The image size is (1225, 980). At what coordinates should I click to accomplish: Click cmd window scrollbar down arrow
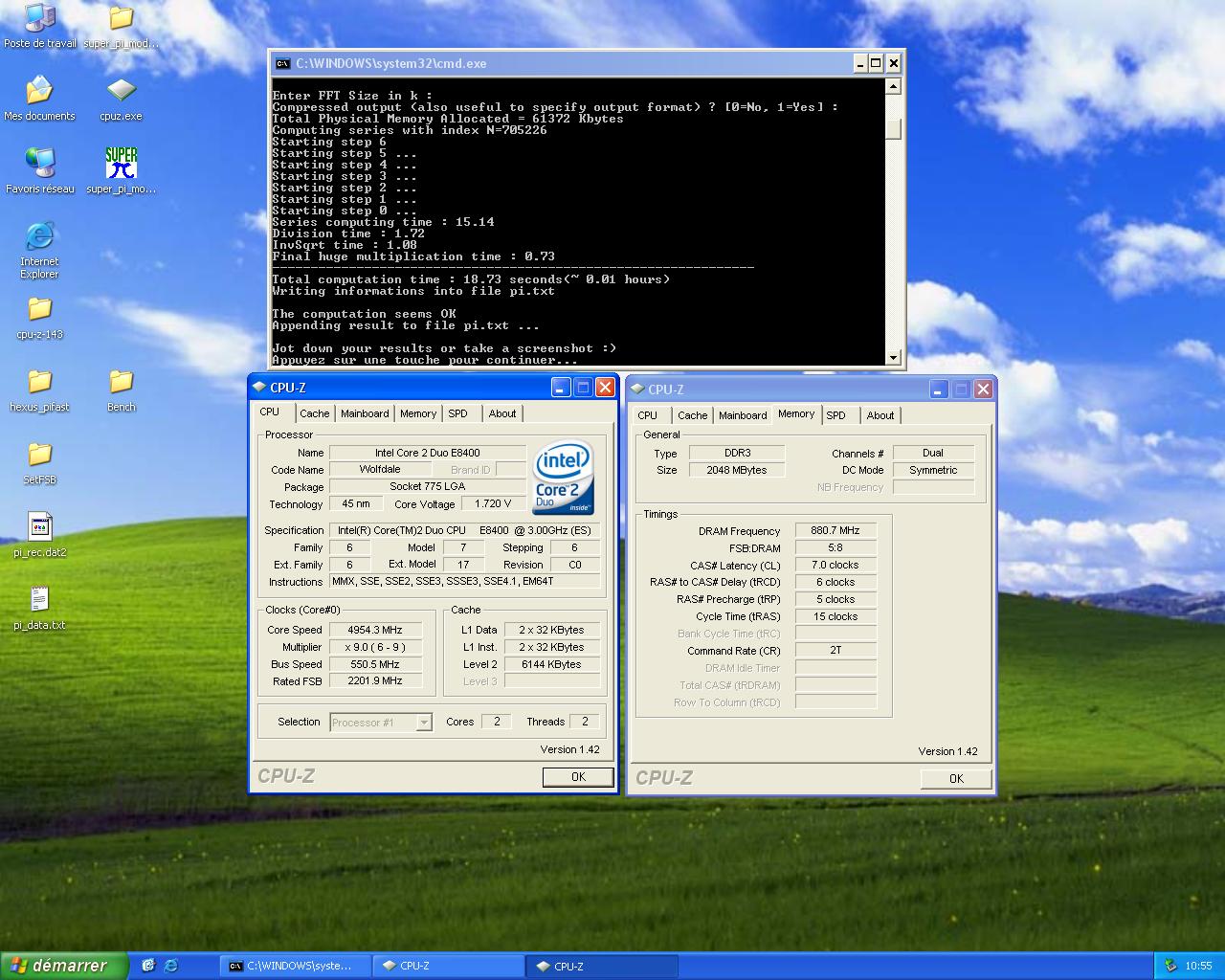(893, 357)
